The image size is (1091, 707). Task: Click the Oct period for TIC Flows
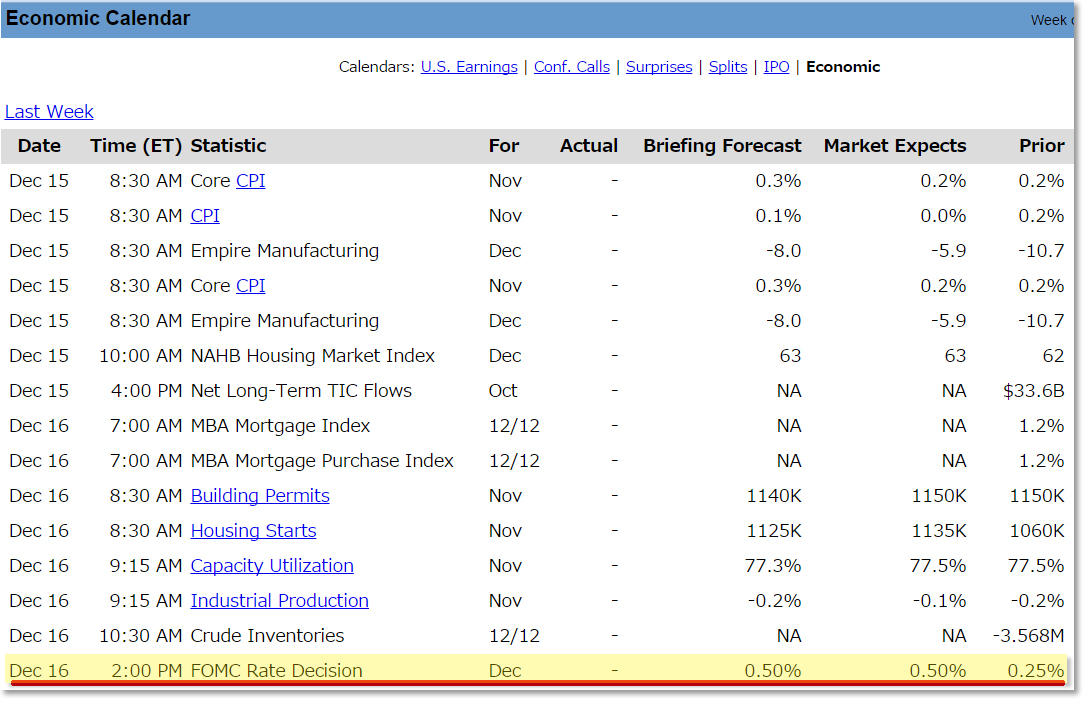click(503, 390)
